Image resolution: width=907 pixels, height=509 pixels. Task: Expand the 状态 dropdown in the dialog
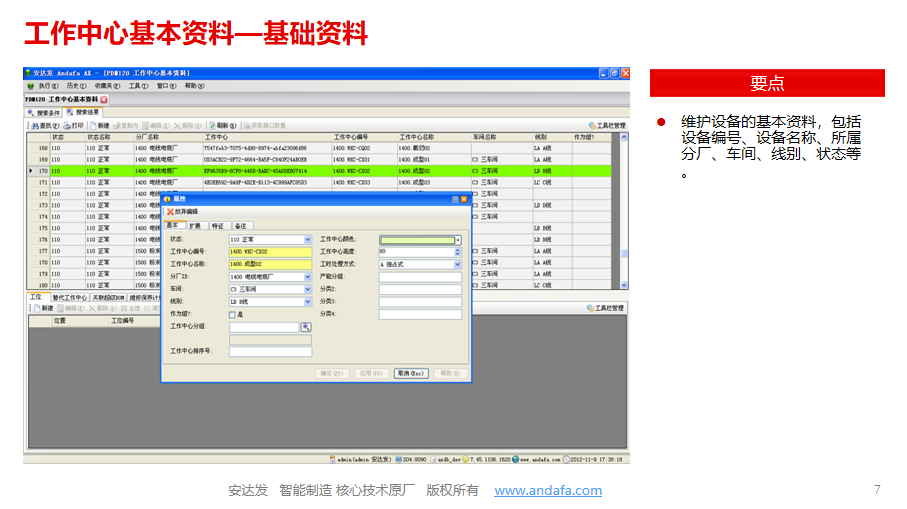(x=307, y=240)
